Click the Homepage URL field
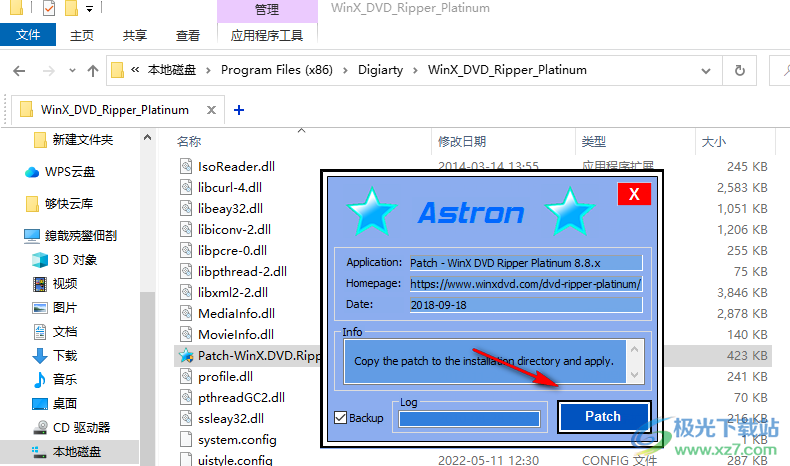Screen dimensions: 790x466 (525, 284)
